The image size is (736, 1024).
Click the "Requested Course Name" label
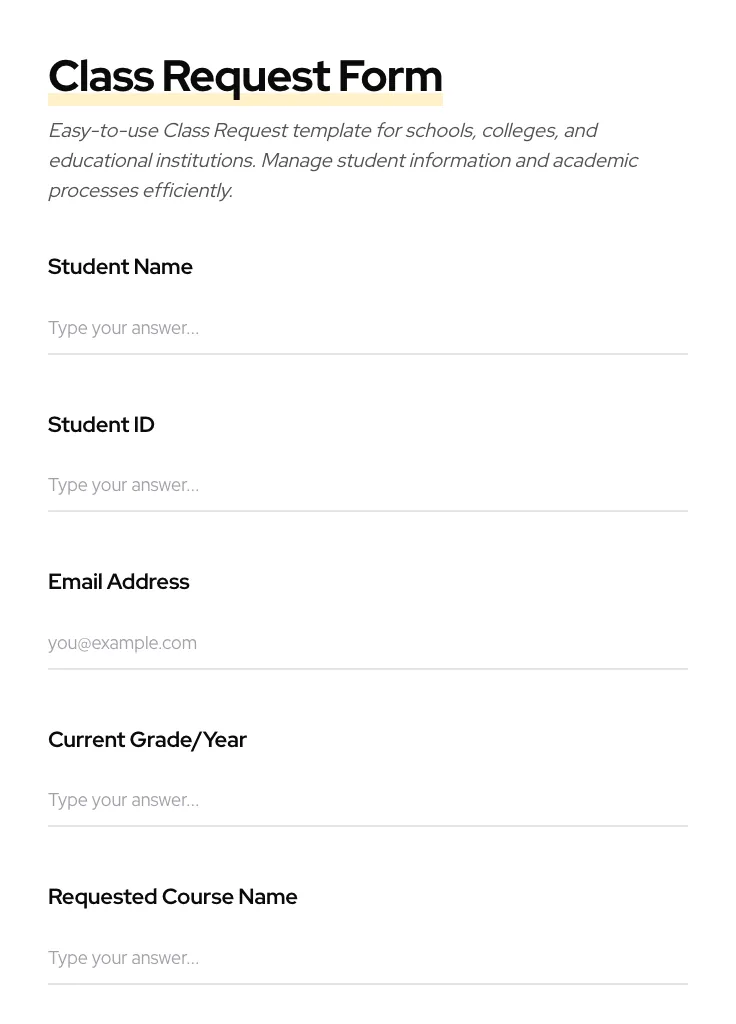[172, 897]
